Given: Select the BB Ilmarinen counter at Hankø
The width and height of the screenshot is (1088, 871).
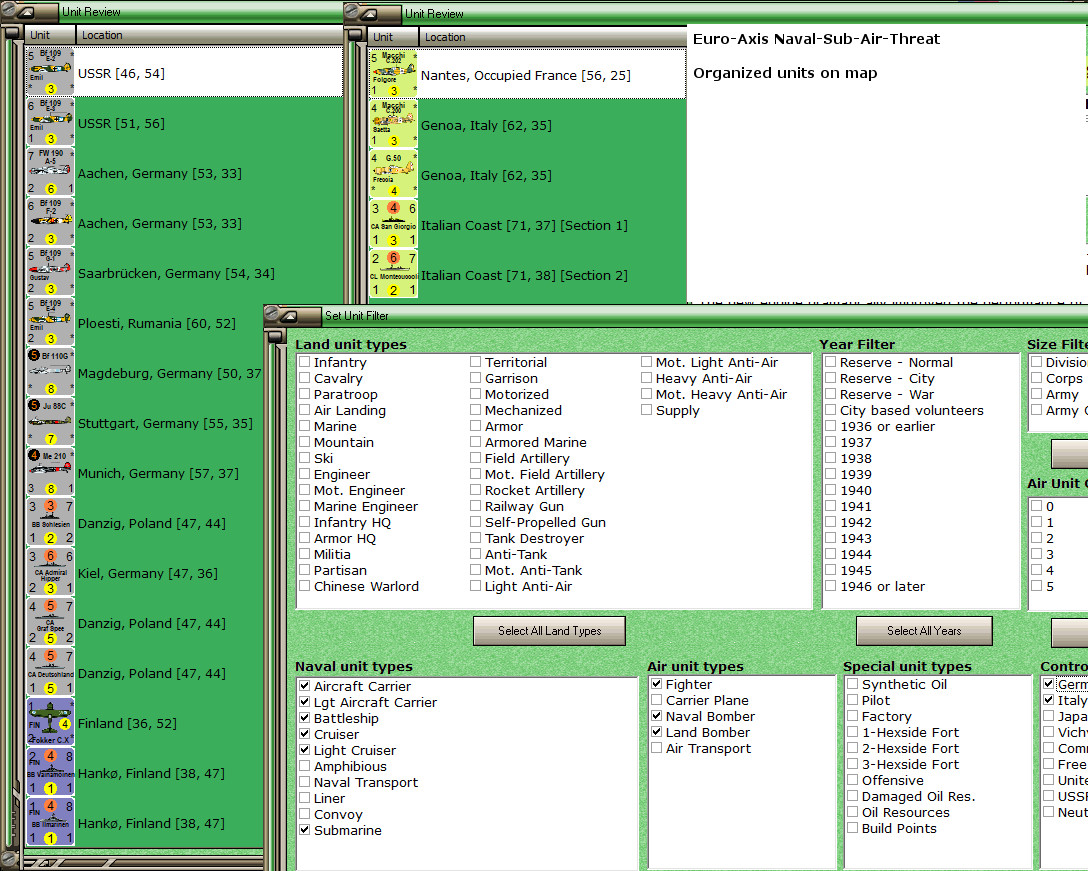Looking at the screenshot, I should point(50,822).
